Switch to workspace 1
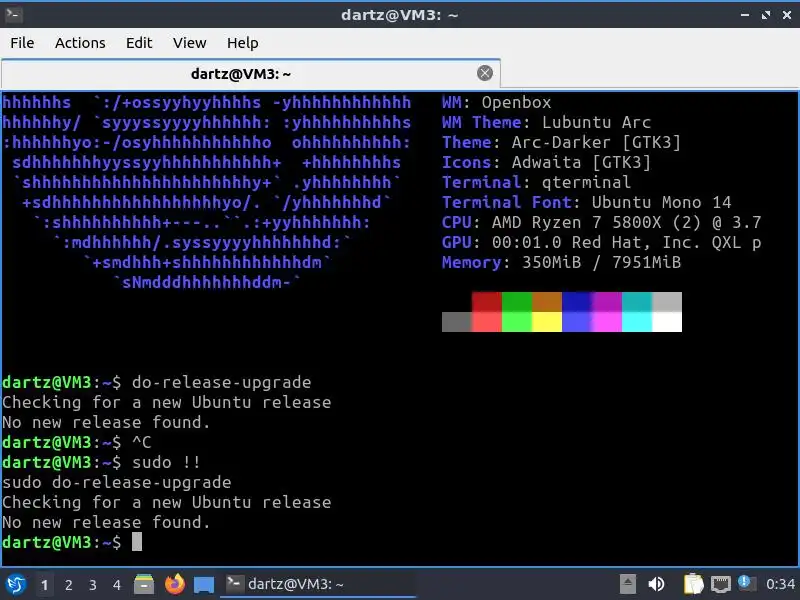The image size is (800, 600). coord(44,585)
